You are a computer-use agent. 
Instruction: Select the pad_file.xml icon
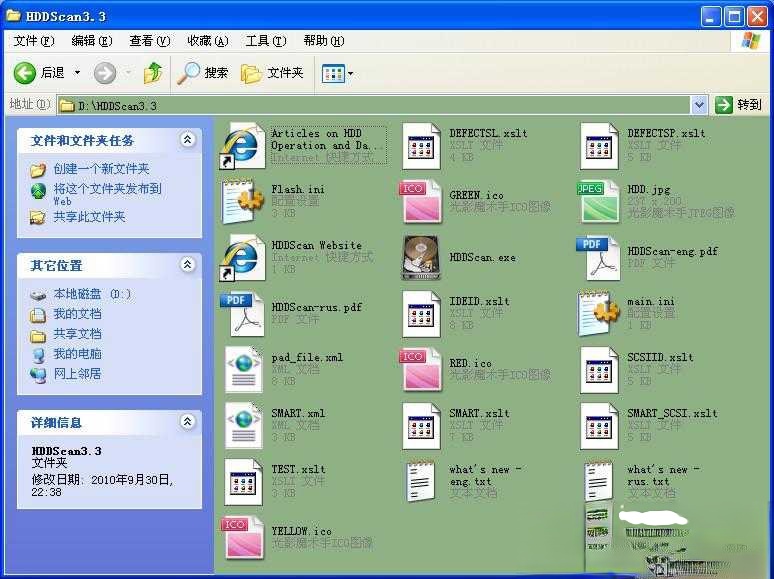pos(243,370)
